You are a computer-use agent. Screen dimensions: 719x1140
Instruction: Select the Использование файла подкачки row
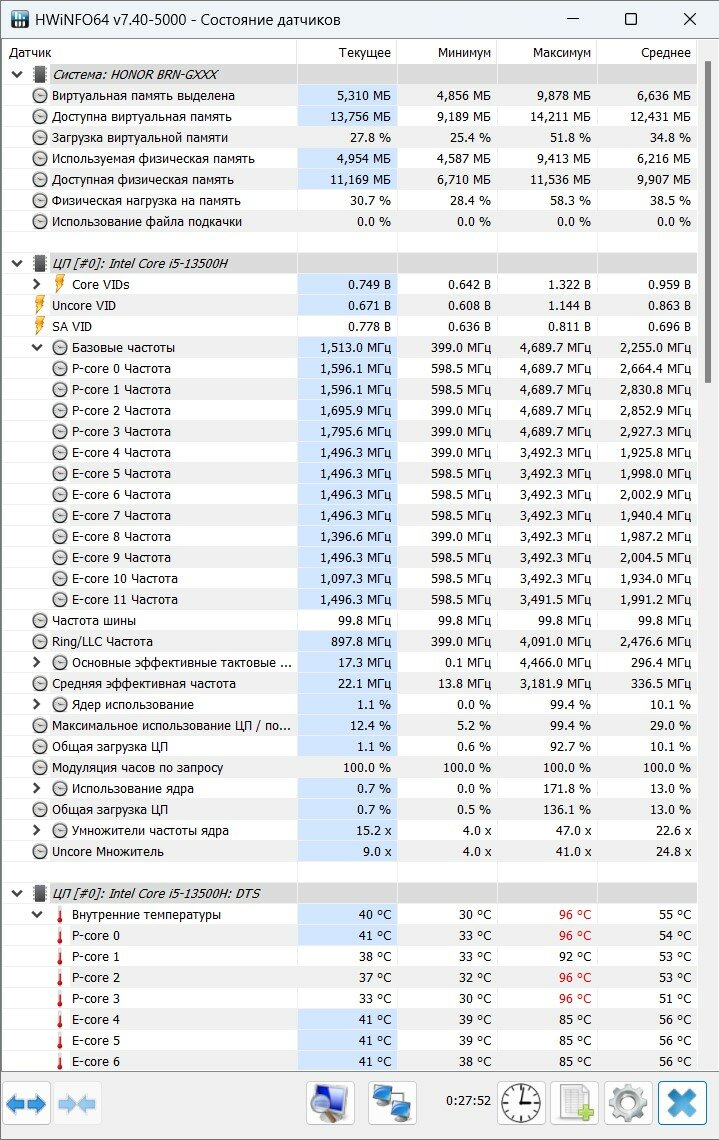(349, 222)
